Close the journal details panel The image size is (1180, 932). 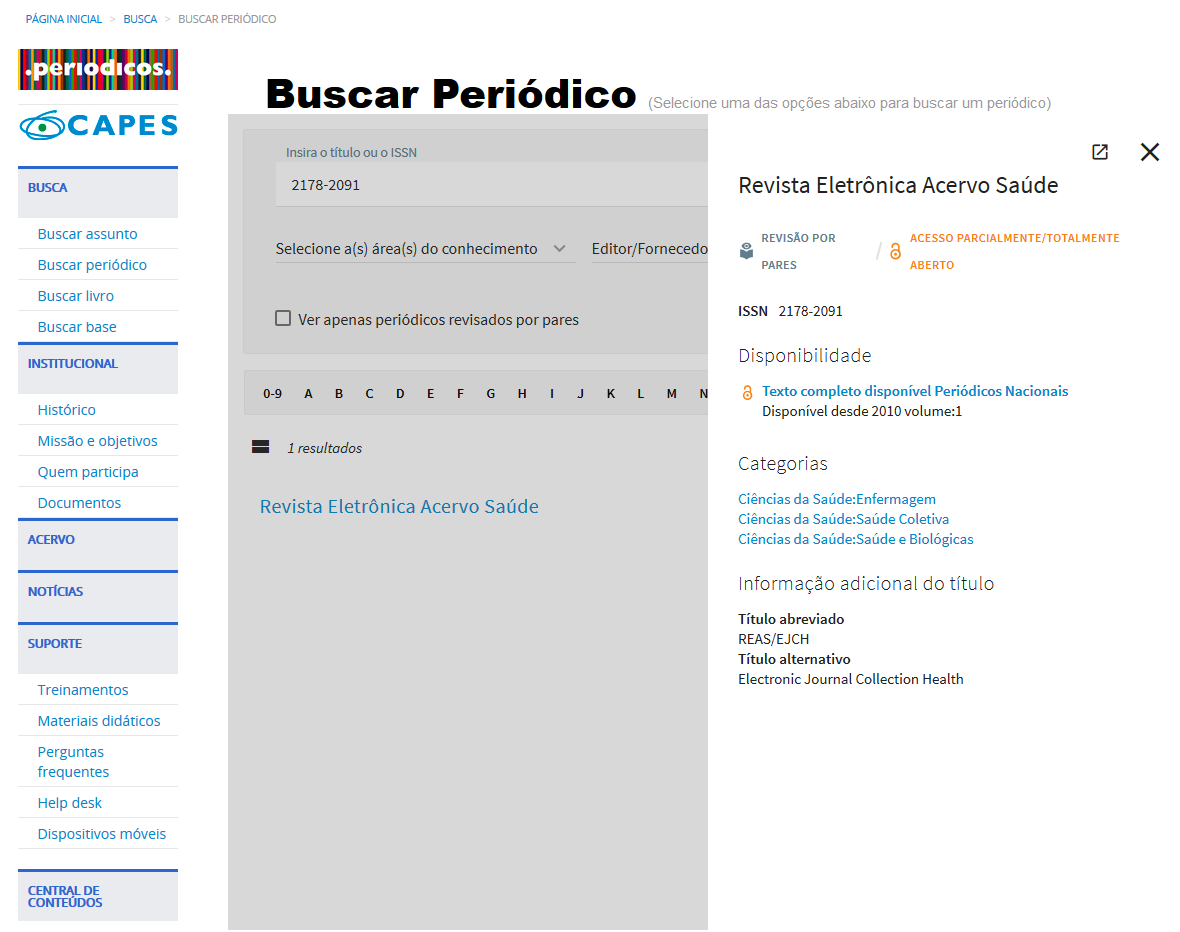(x=1149, y=152)
